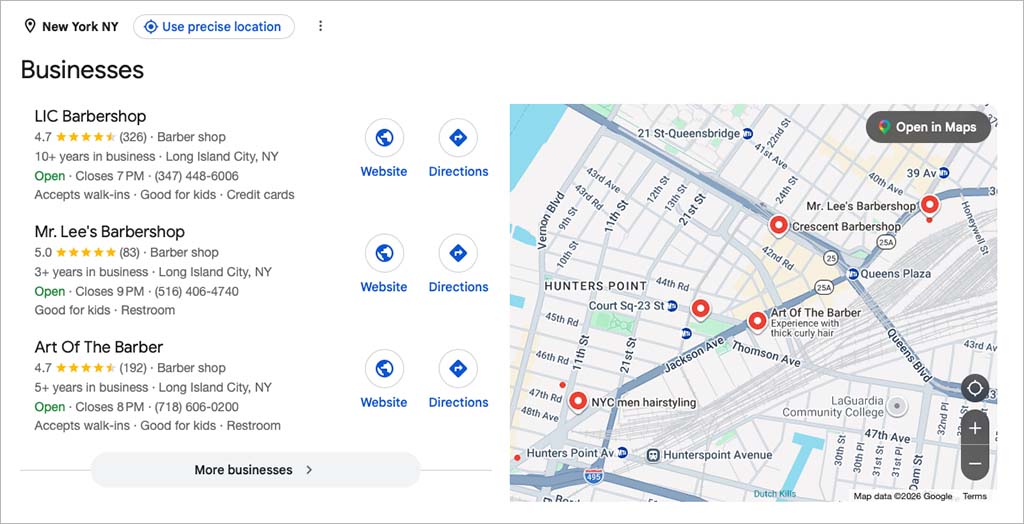
Task: Click the New York NY location text
Action: tap(80, 27)
